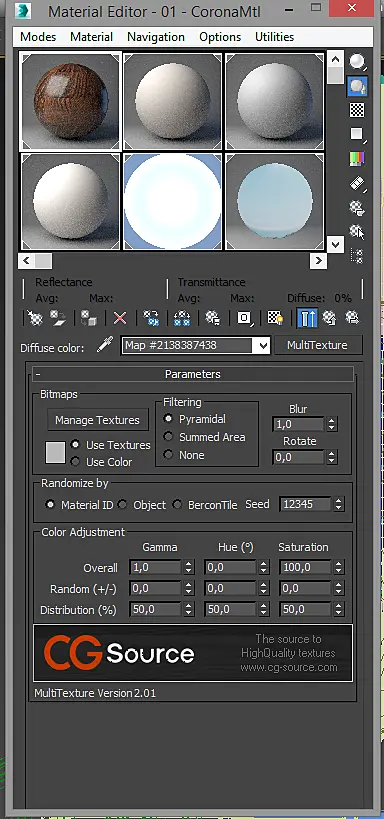The image size is (384, 819).
Task: Click the sample slots scroll-right arrow
Action: (318, 260)
